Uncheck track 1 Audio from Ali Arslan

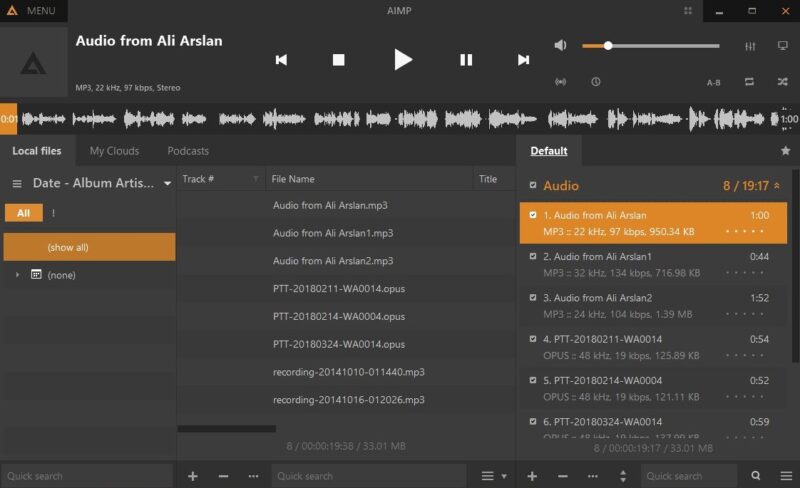pyautogui.click(x=533, y=215)
